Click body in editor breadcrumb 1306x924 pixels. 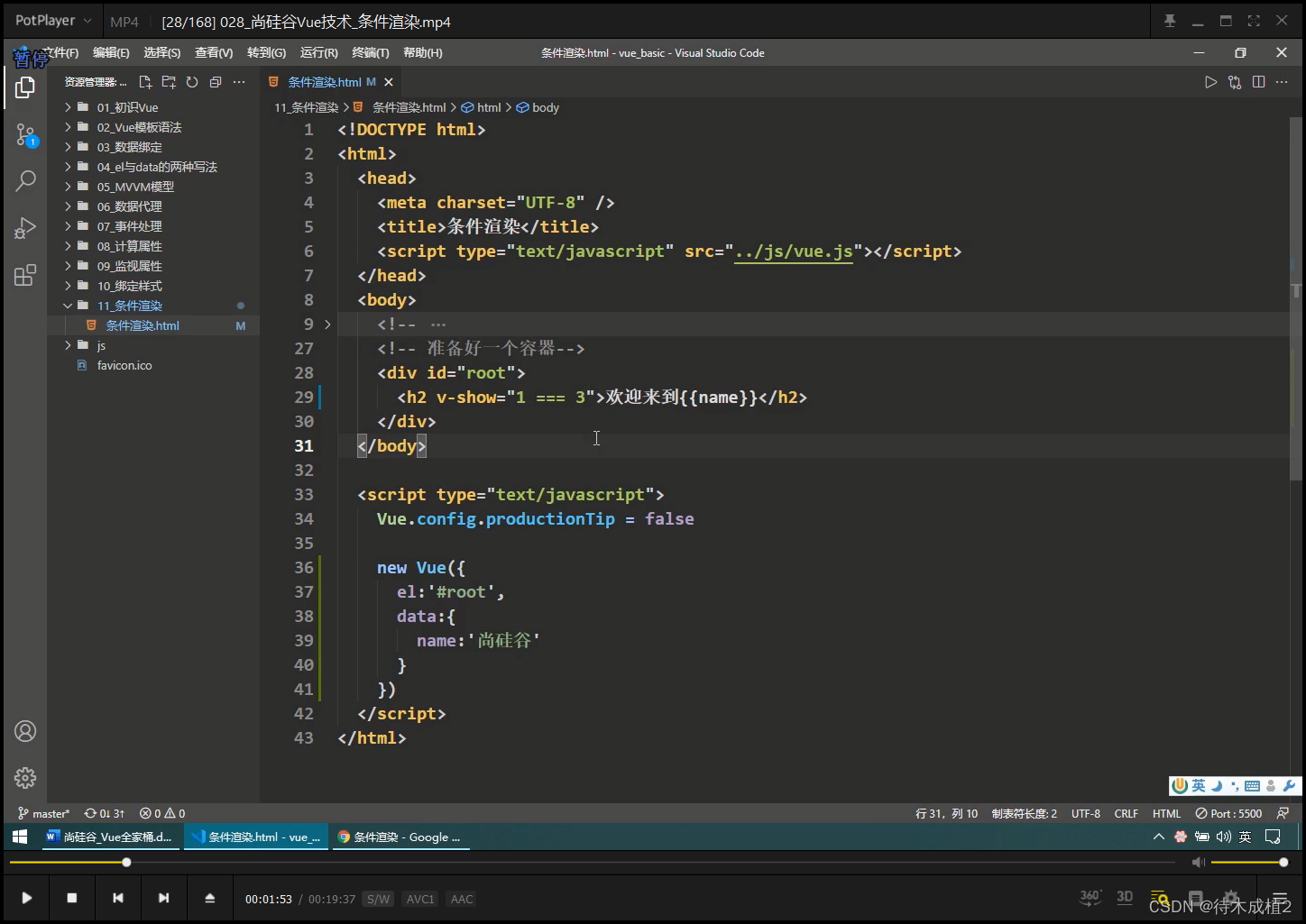coord(545,107)
